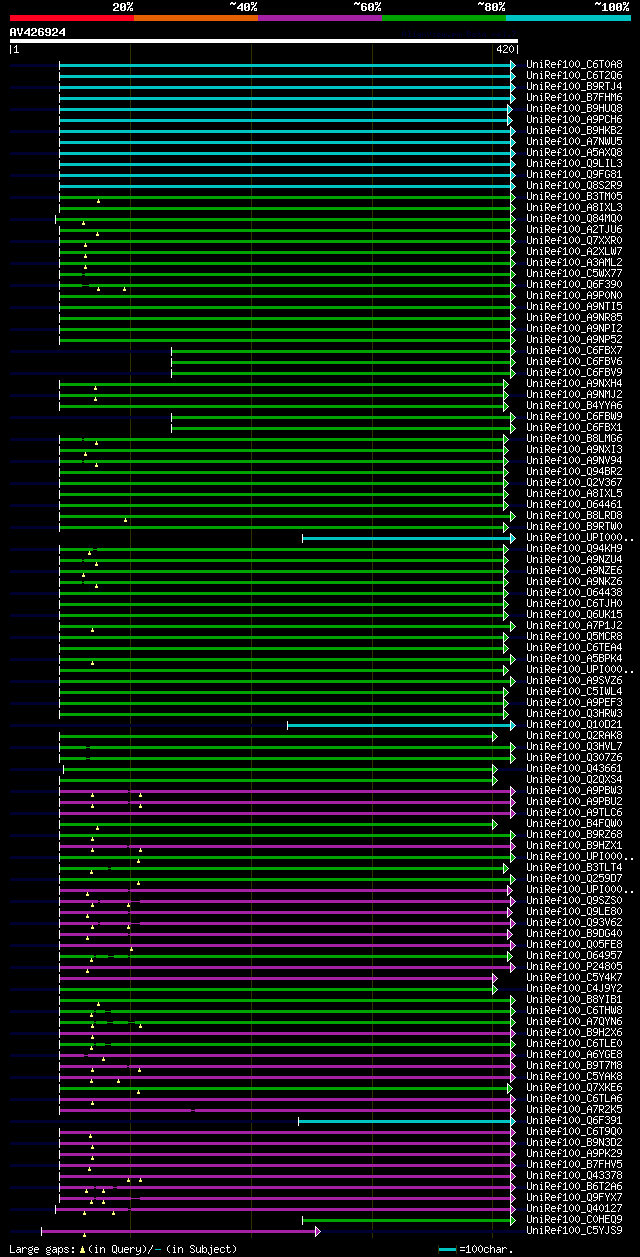
Task: Select the UniRef100_Q43661 label
Action: [574, 768]
